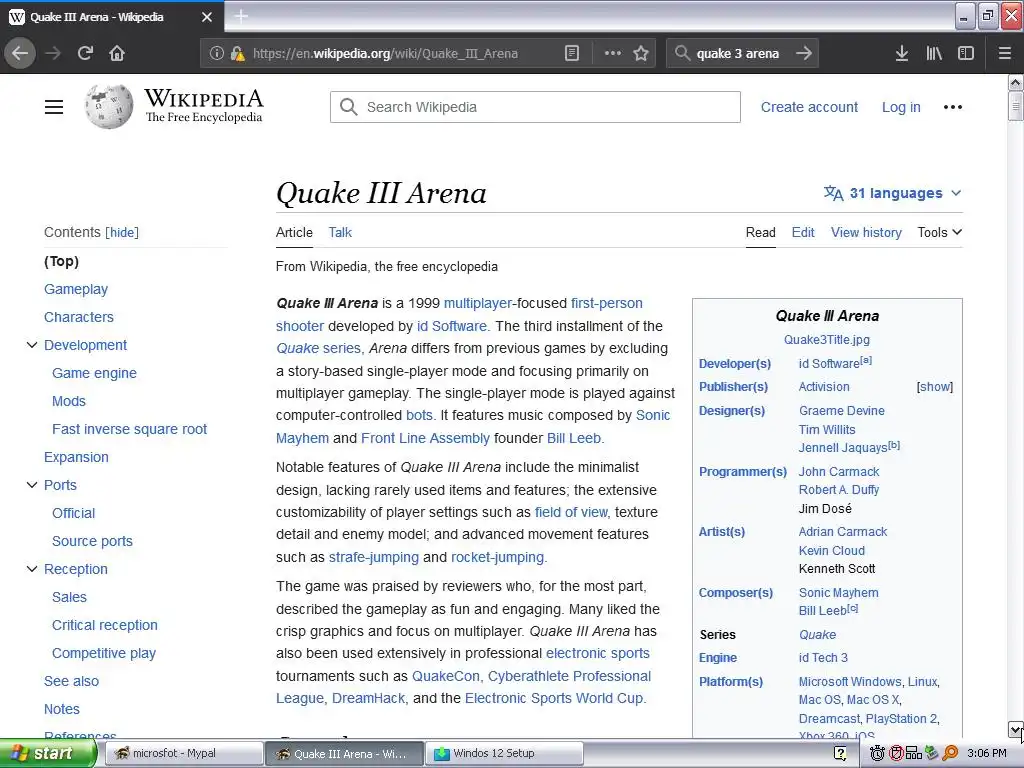Collapse the Reception section chevron

click(x=32, y=569)
